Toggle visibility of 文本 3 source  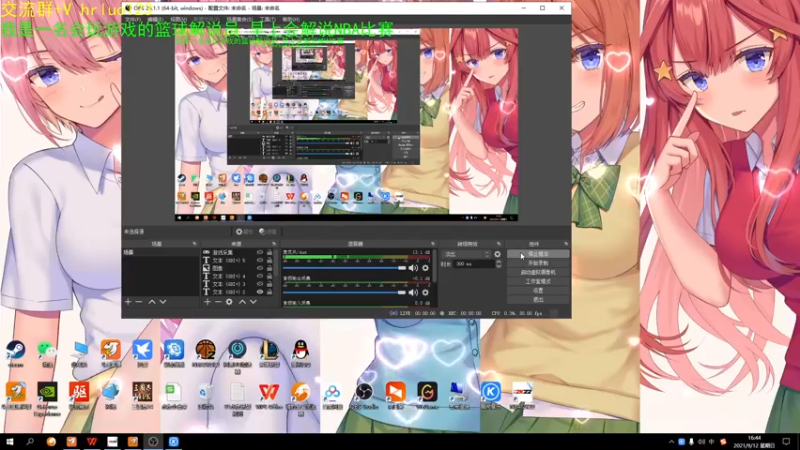[x=260, y=284]
